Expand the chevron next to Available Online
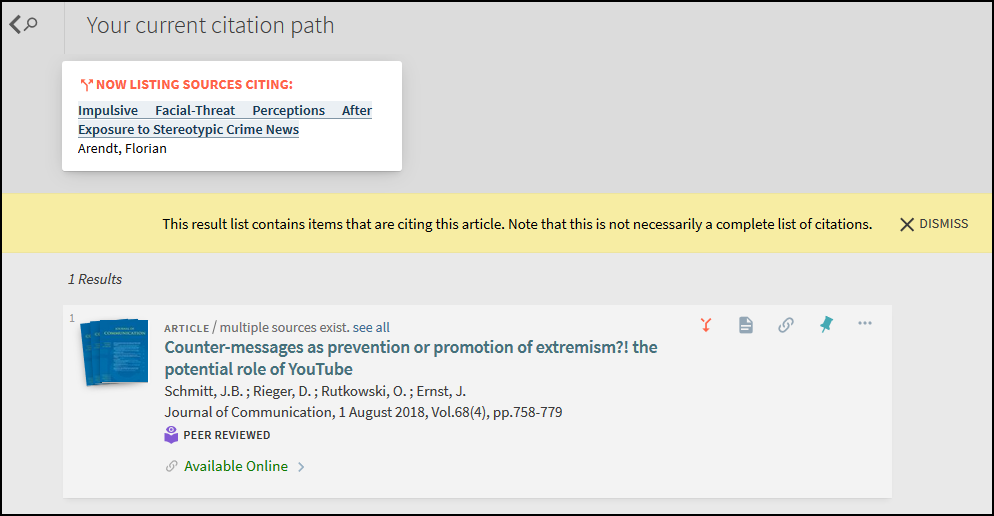 (301, 467)
